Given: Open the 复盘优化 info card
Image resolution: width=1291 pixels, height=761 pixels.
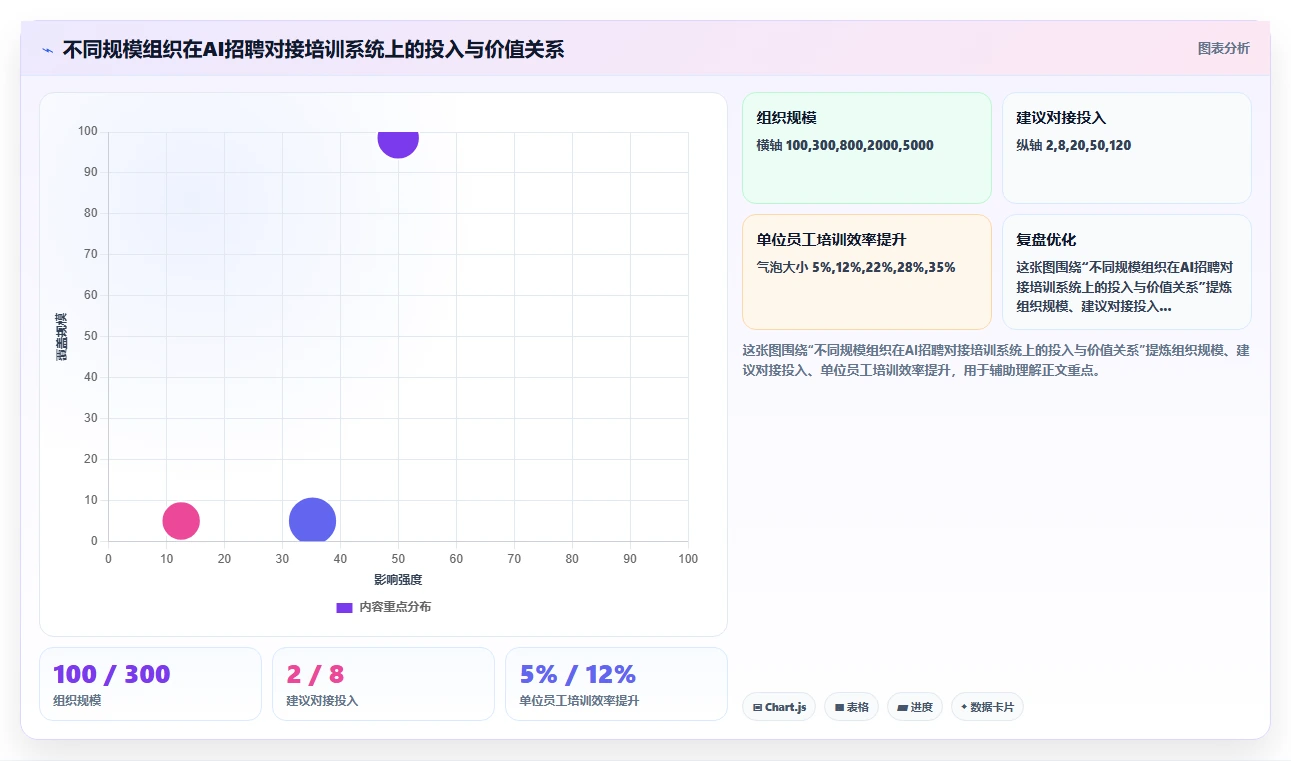Looking at the screenshot, I should [1126, 271].
